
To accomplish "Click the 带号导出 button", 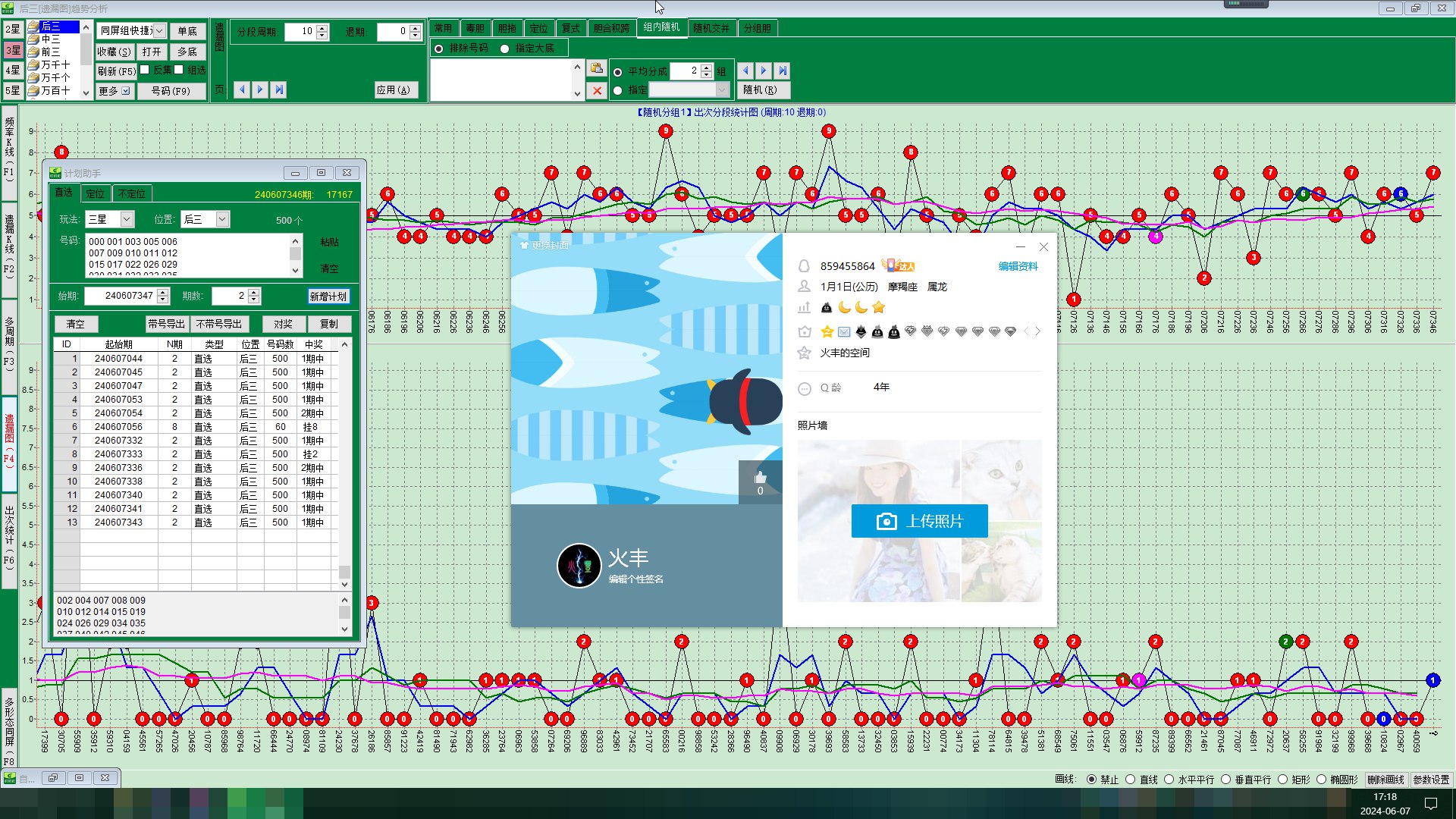I will click(166, 324).
